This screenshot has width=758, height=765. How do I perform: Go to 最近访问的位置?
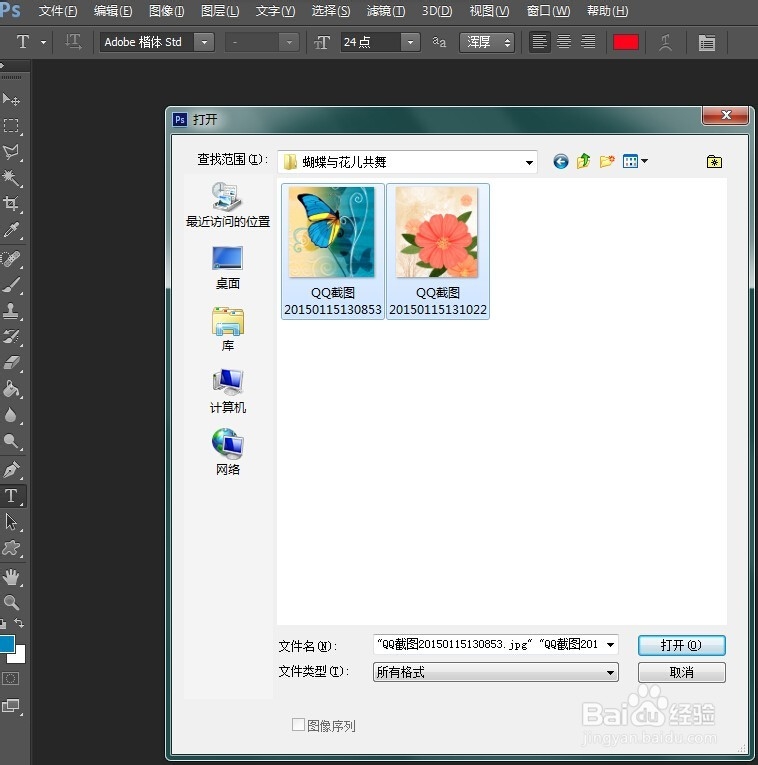point(228,205)
